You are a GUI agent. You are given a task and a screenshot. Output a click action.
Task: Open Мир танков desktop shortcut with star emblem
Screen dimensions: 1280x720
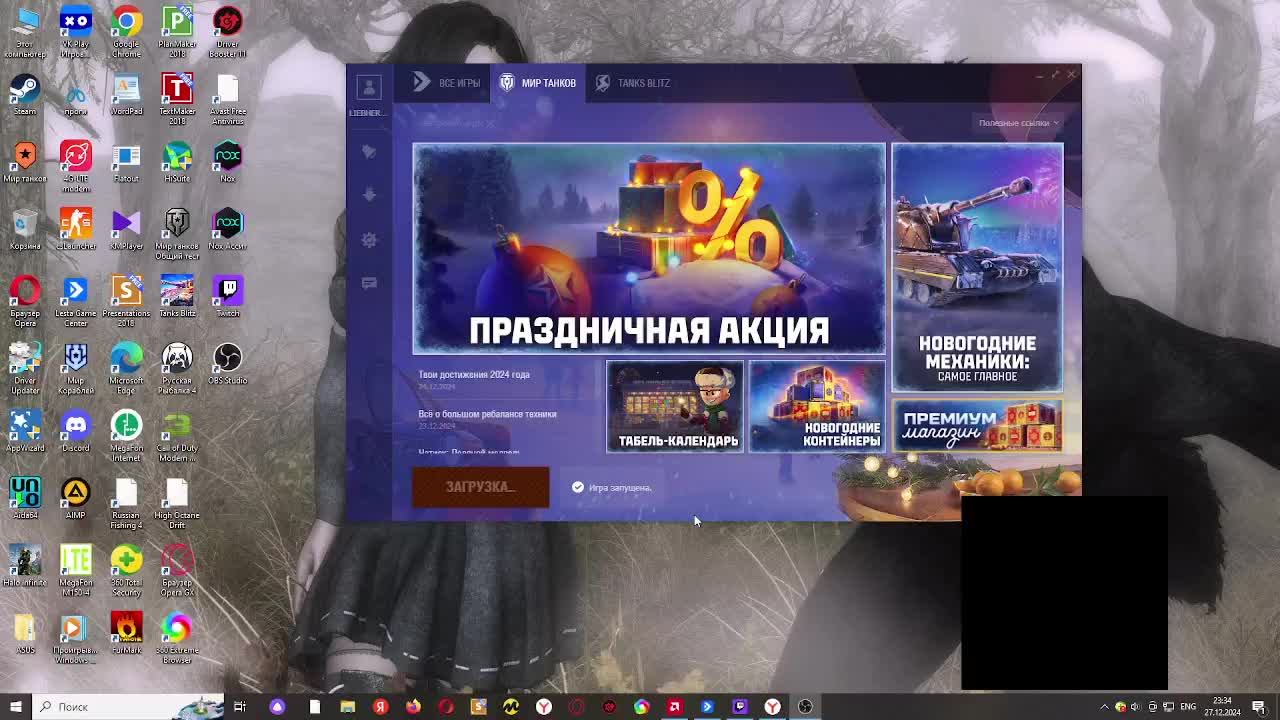pos(25,162)
